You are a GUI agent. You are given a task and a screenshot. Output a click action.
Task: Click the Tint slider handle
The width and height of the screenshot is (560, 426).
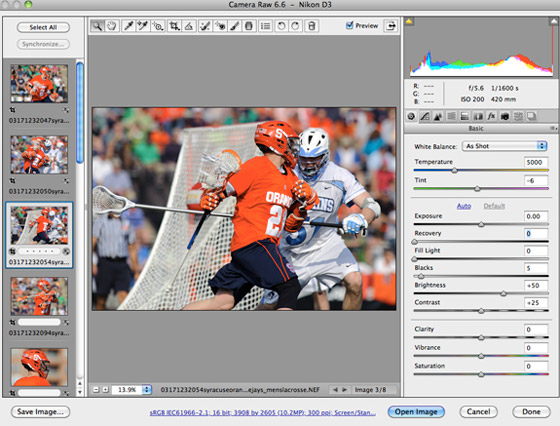(477, 189)
